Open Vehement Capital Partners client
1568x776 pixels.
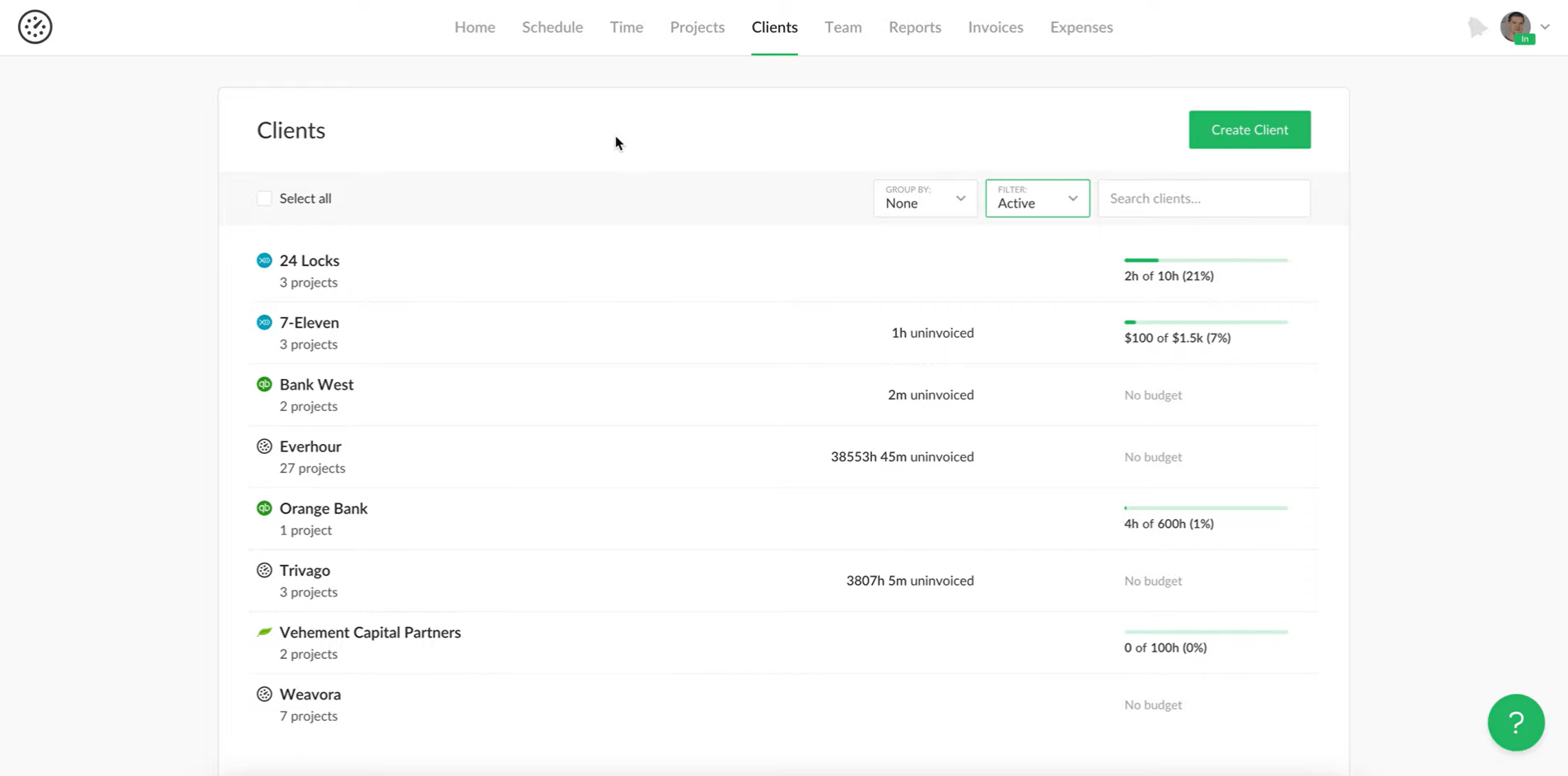[371, 632]
